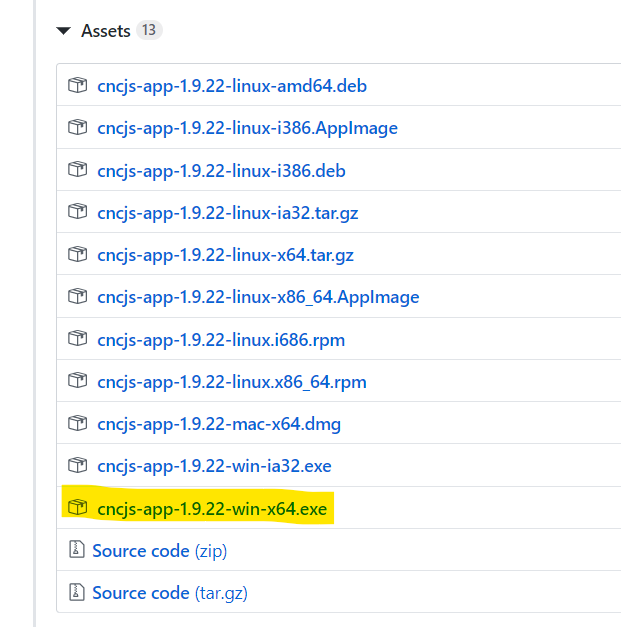Click the package icon beside linux-i386.AppImage
Viewport: 621px width, 627px height.
[77, 128]
